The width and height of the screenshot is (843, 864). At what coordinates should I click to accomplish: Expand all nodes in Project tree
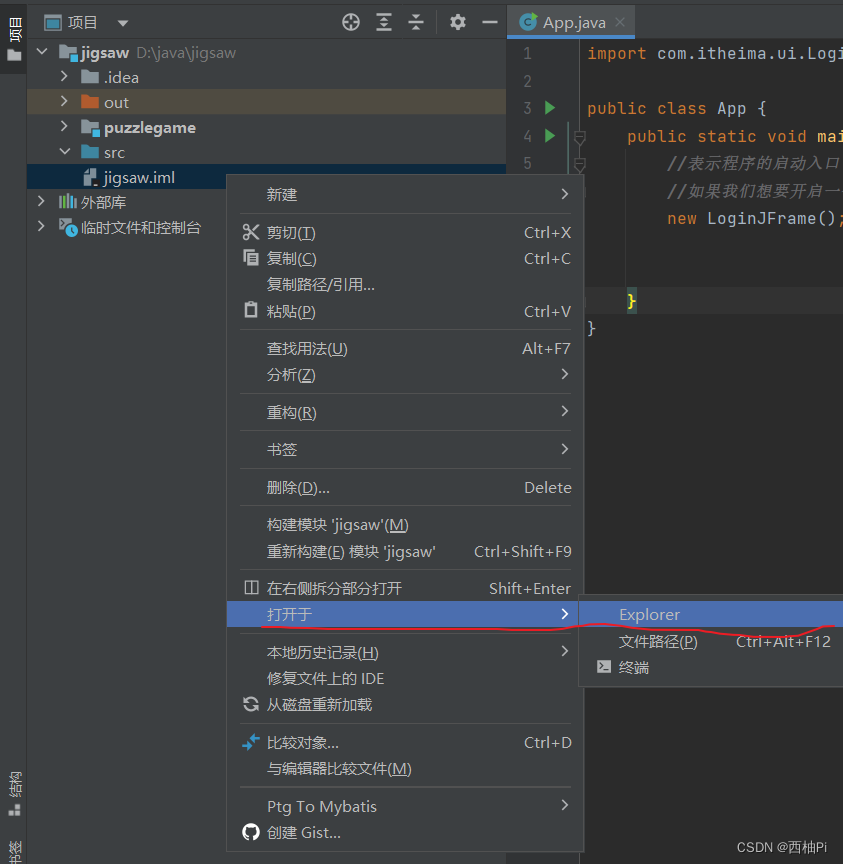coord(384,22)
